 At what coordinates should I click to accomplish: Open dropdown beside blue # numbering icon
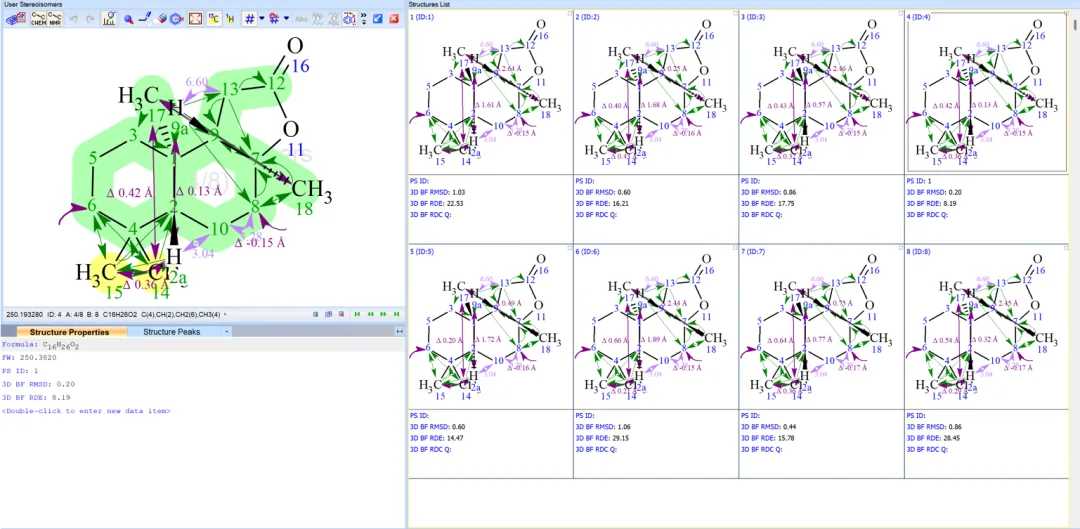(x=262, y=19)
